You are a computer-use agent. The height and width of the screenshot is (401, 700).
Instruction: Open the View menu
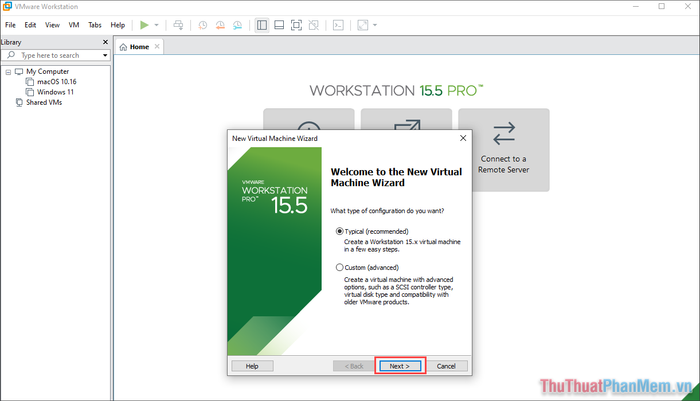(x=52, y=25)
